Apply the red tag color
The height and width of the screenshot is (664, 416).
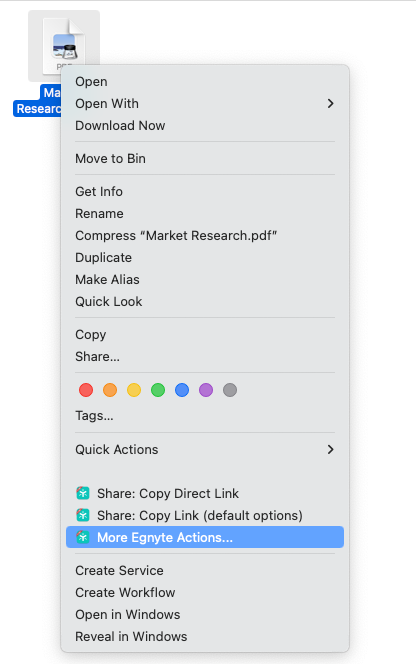click(86, 390)
